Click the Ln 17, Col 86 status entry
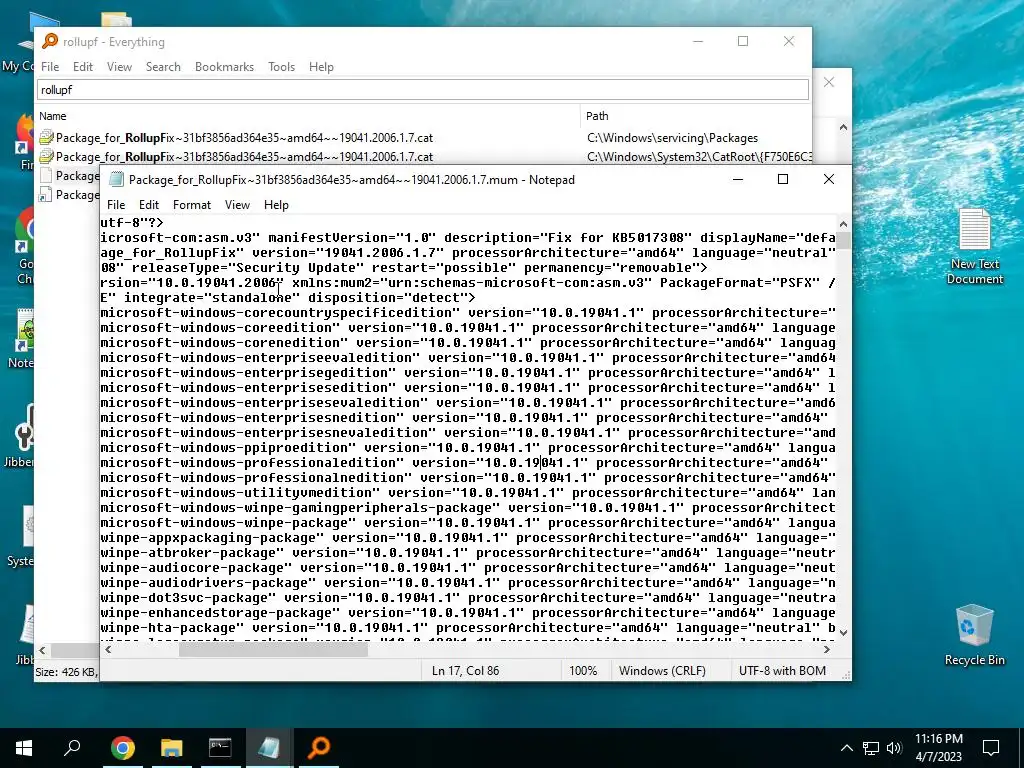The width and height of the screenshot is (1024, 768). pyautogui.click(x=465, y=671)
